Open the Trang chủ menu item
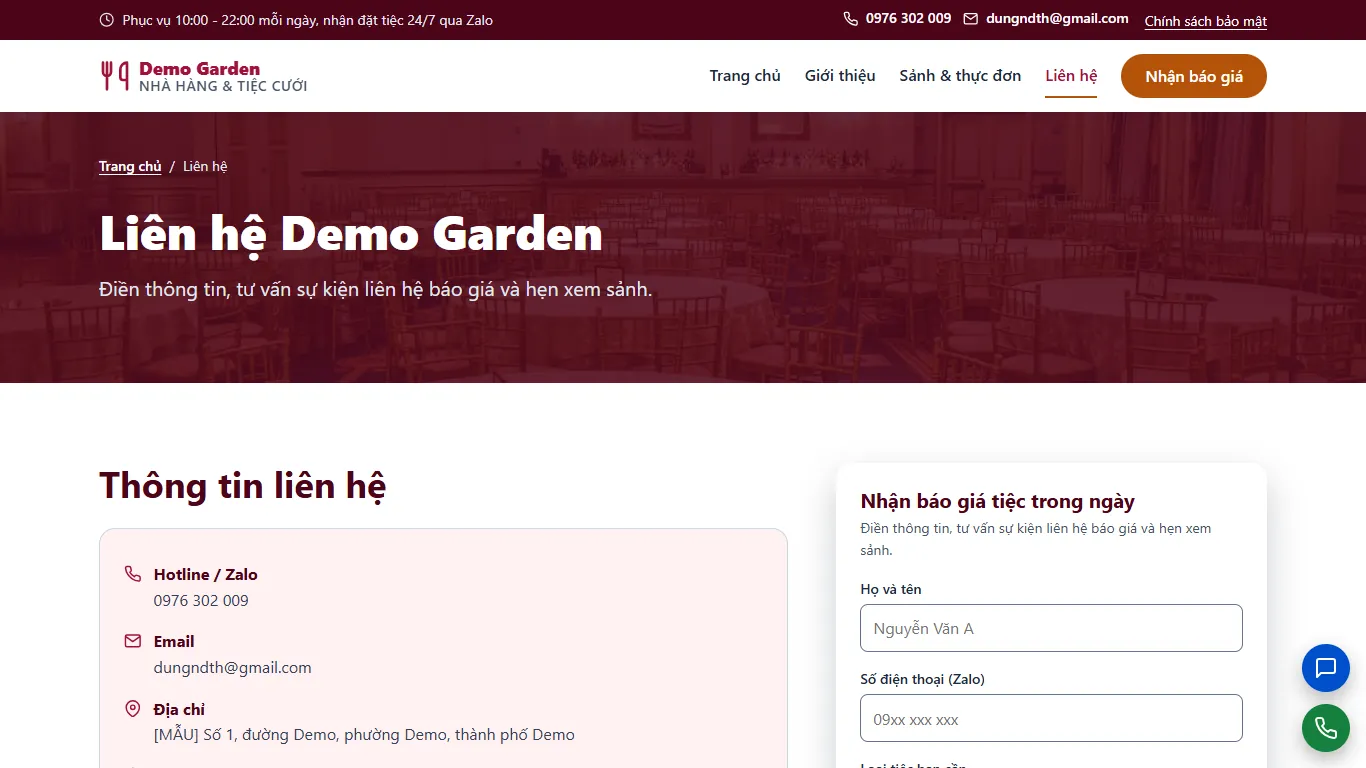The height and width of the screenshot is (768, 1366). coord(745,76)
